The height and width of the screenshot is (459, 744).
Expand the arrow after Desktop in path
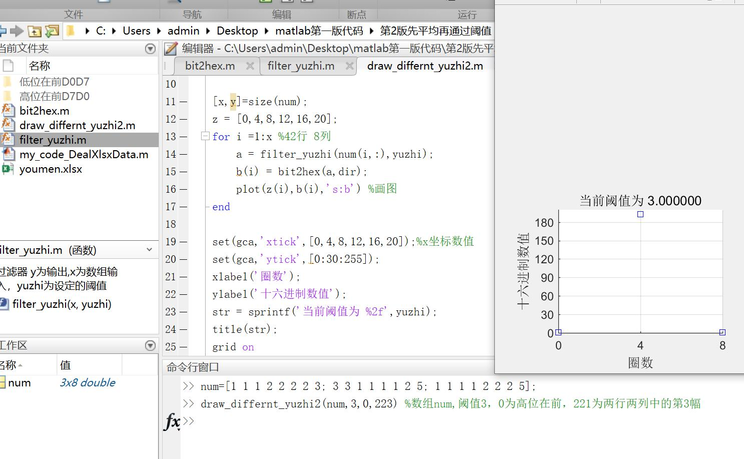click(267, 31)
